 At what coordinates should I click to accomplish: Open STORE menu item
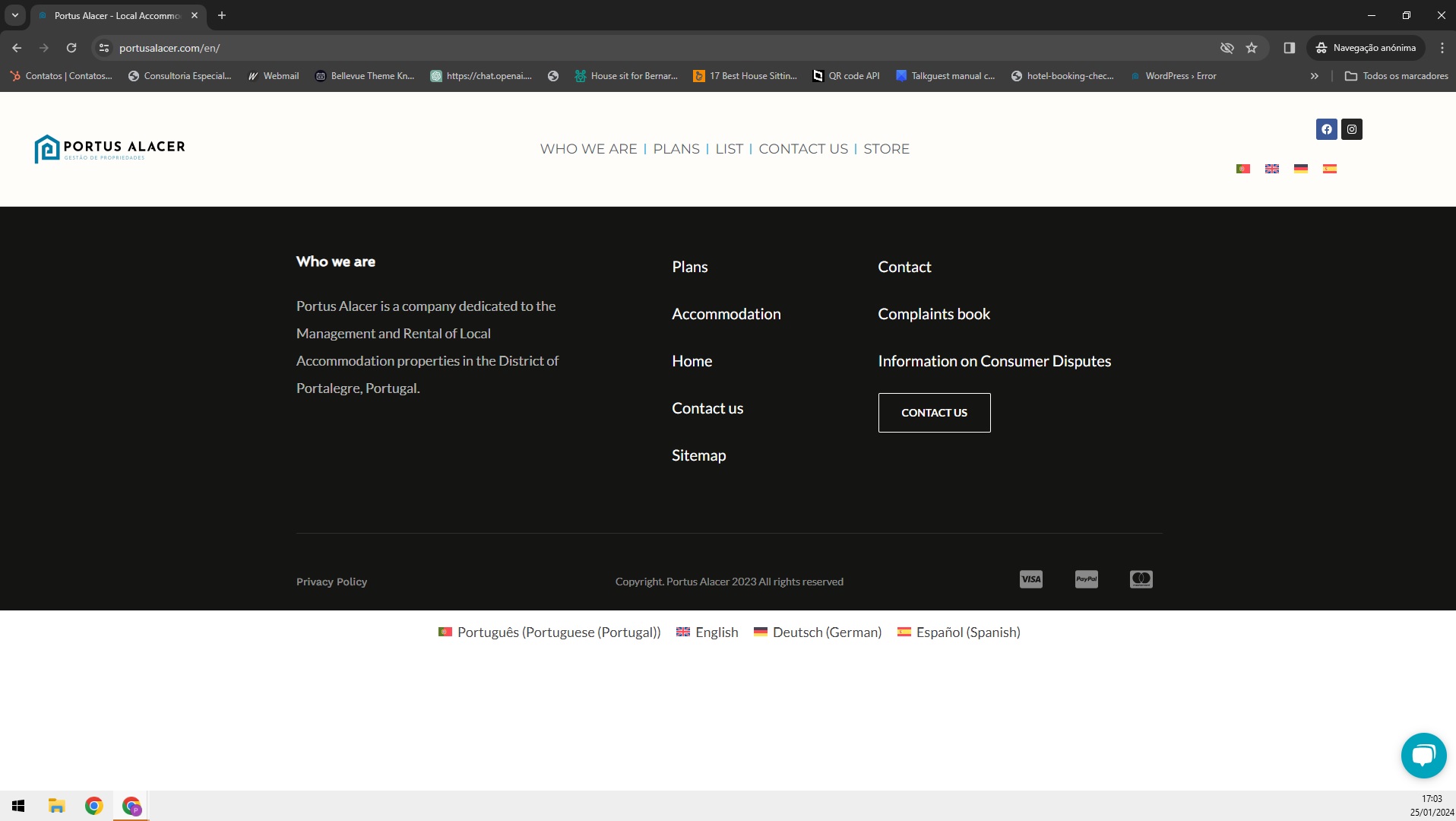click(x=886, y=149)
